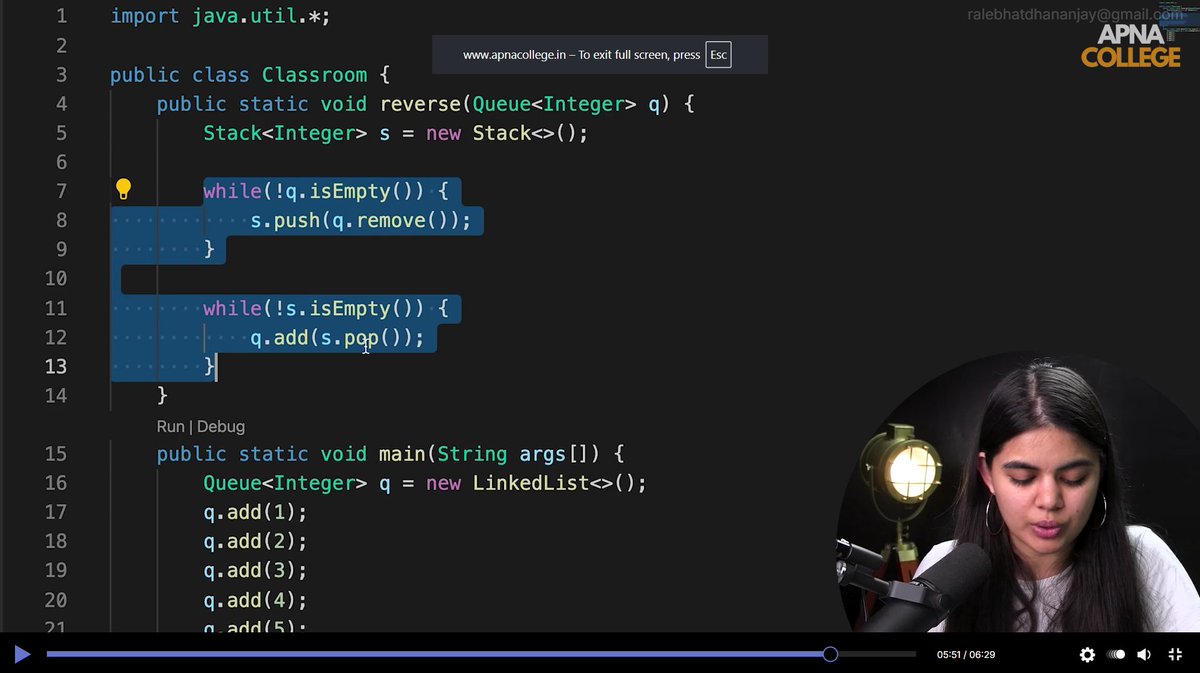
Task: Click 'LinkedList<>()' on line 16
Action: [554, 483]
